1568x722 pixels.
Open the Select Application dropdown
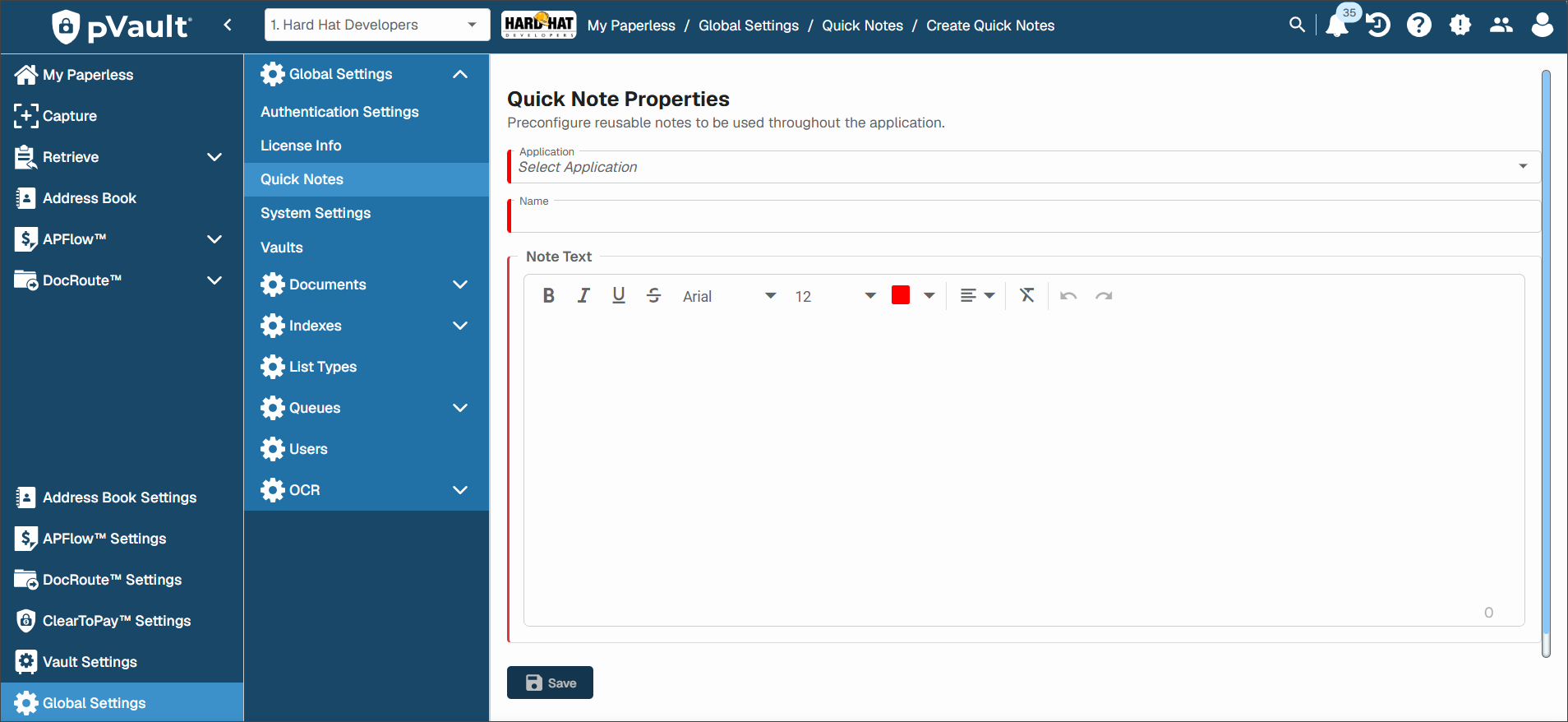(x=1023, y=167)
